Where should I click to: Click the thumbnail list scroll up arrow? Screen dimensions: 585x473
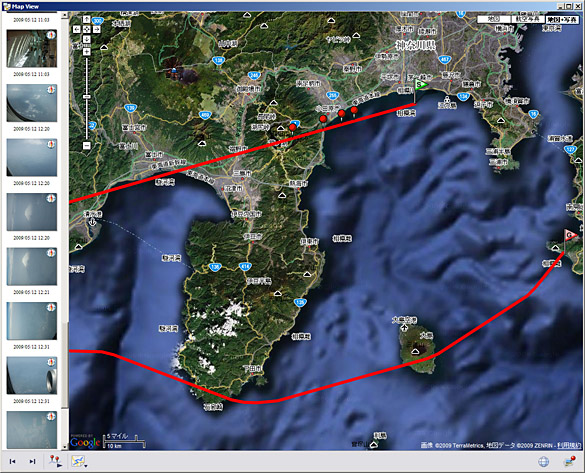pyautogui.click(x=65, y=15)
